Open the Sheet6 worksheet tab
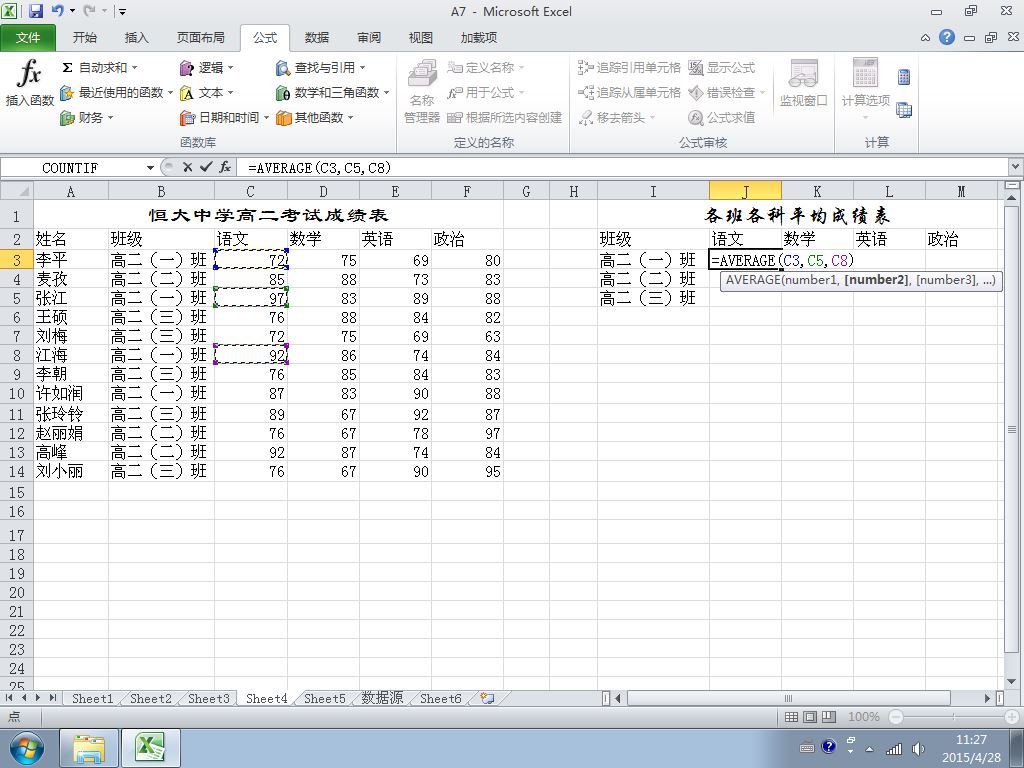Viewport: 1024px width, 768px height. click(x=441, y=698)
